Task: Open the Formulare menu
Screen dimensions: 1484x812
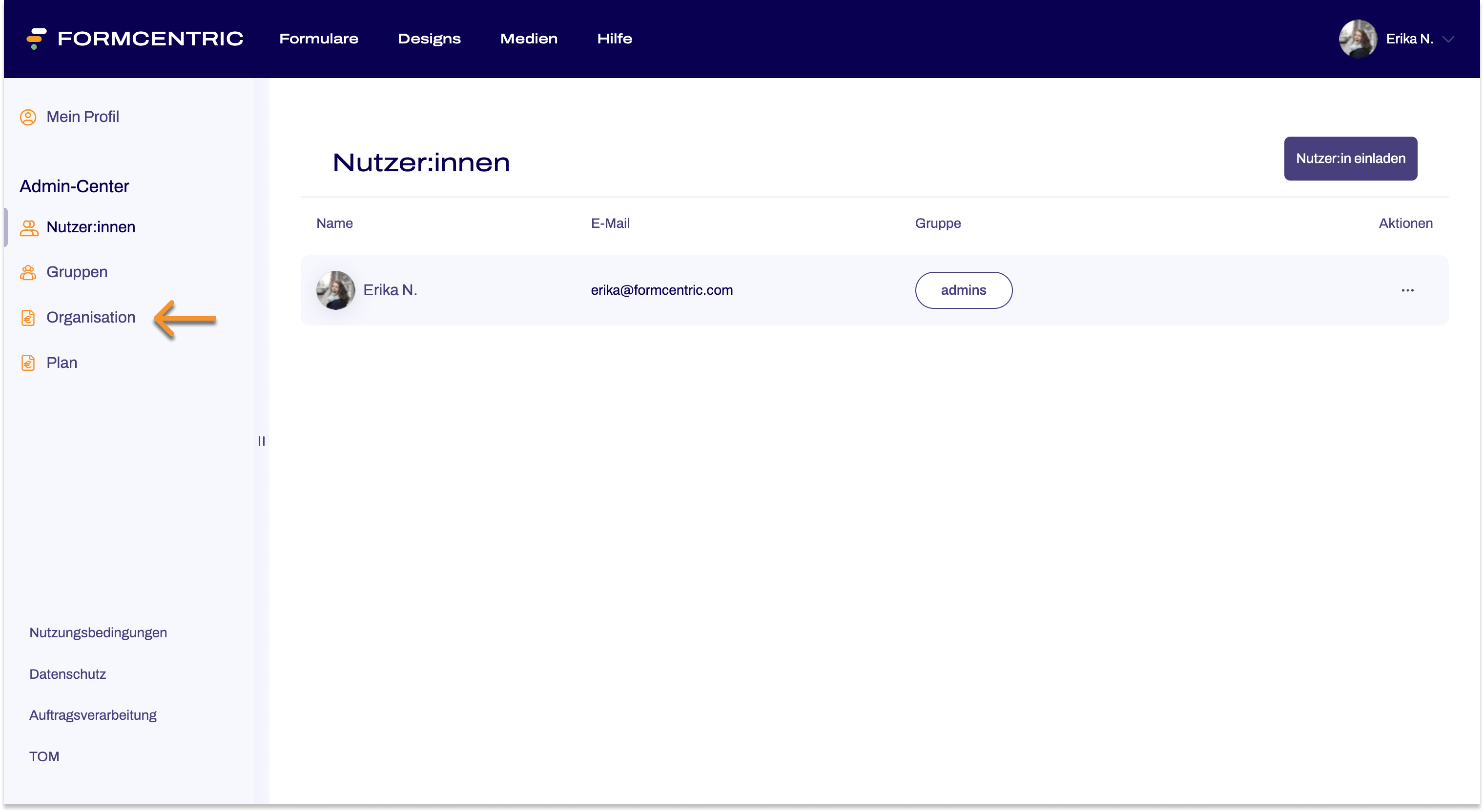Action: (x=319, y=39)
